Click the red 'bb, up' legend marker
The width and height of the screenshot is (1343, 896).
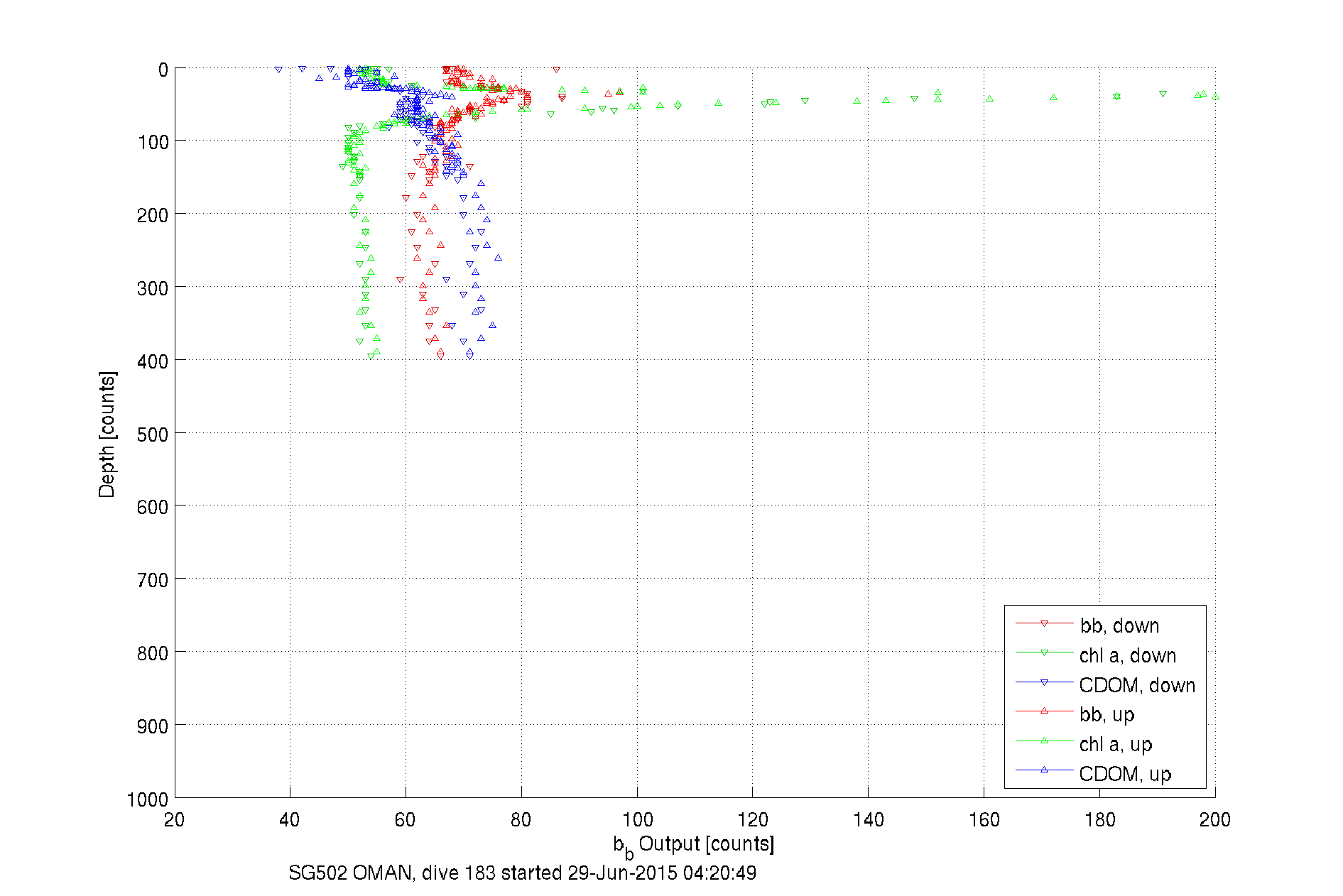tap(1044, 711)
